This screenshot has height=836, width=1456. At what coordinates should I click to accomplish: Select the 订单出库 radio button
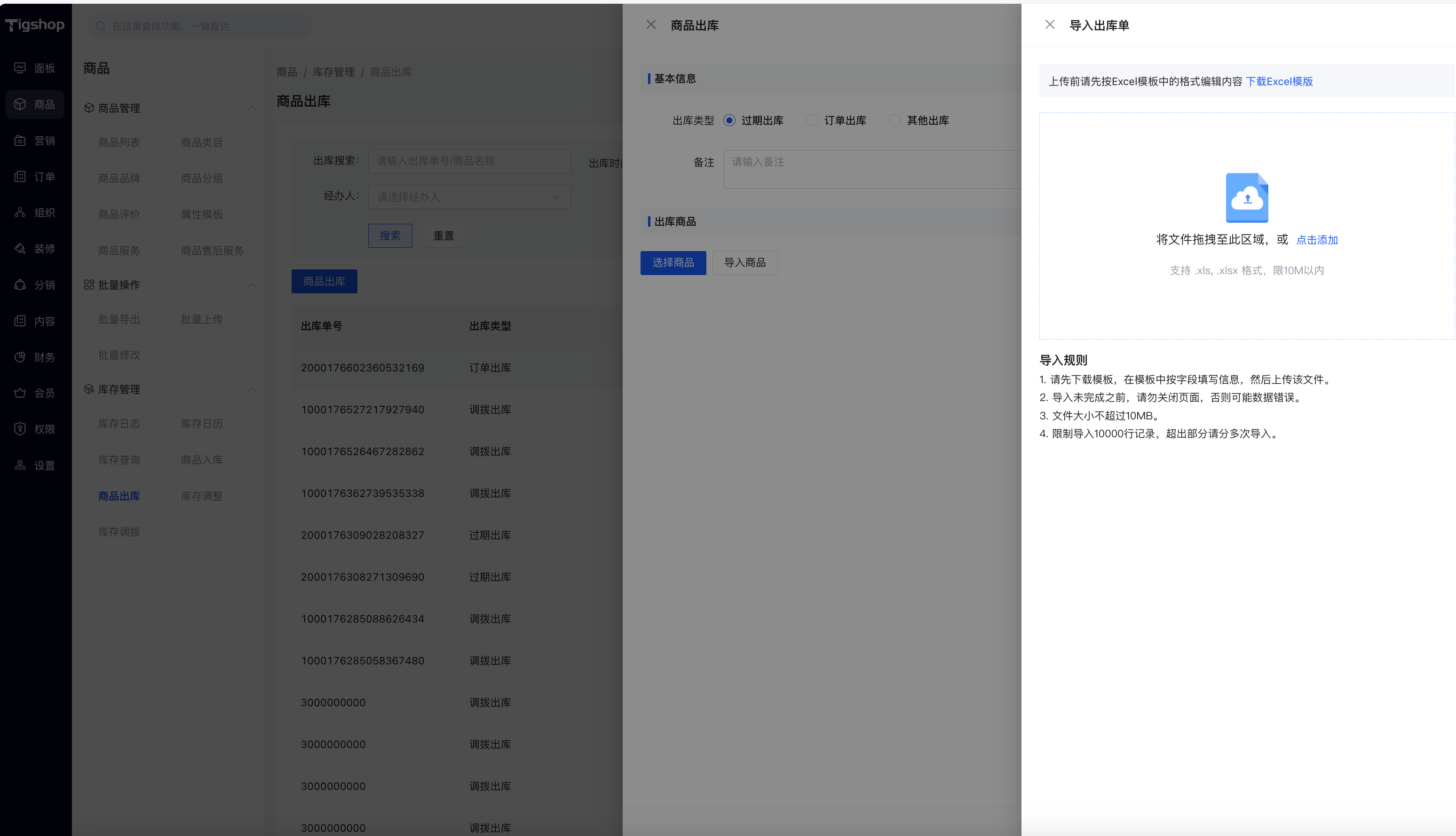812,120
